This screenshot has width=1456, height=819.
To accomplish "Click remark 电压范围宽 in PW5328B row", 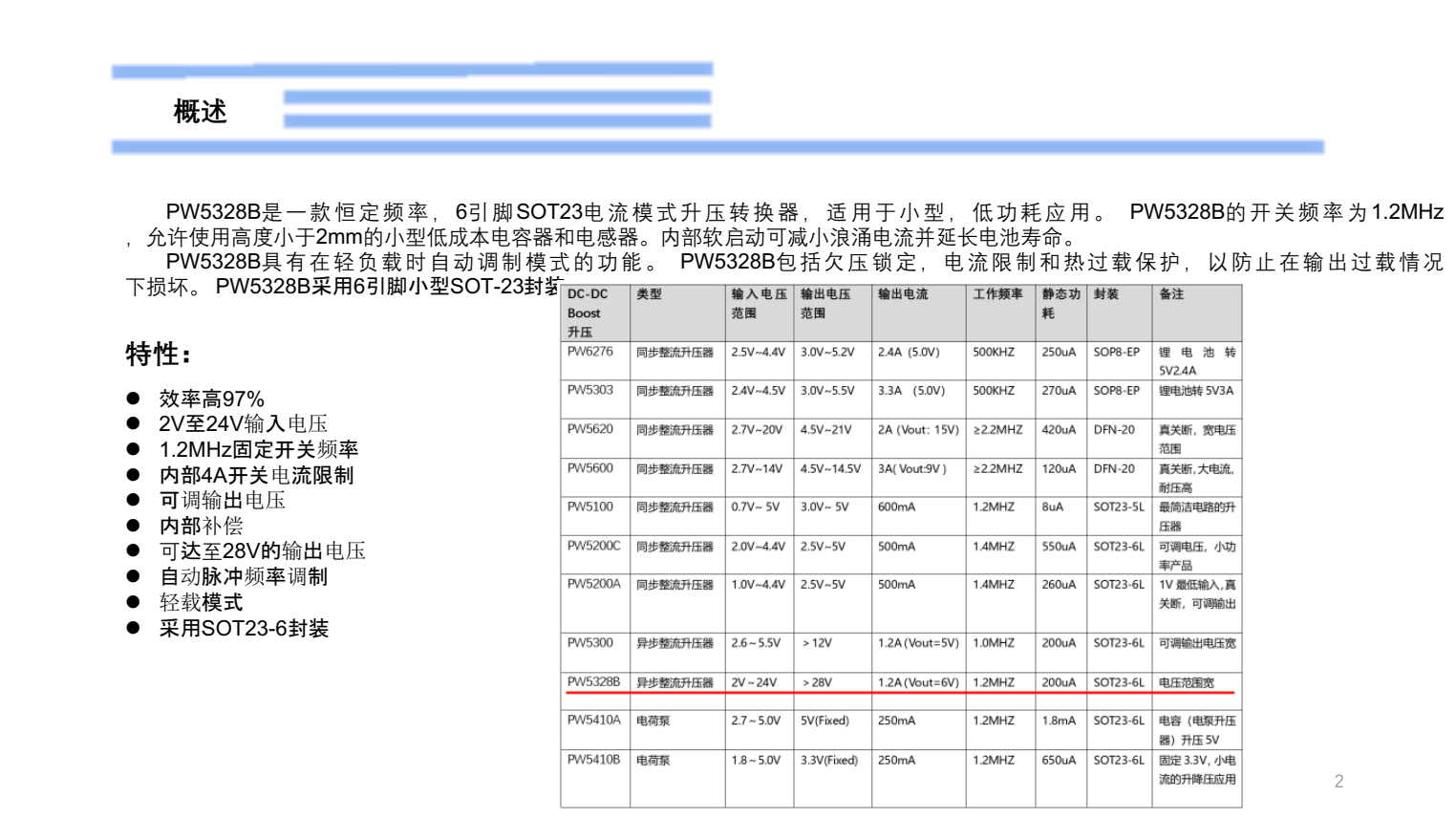I will 1187,682.
